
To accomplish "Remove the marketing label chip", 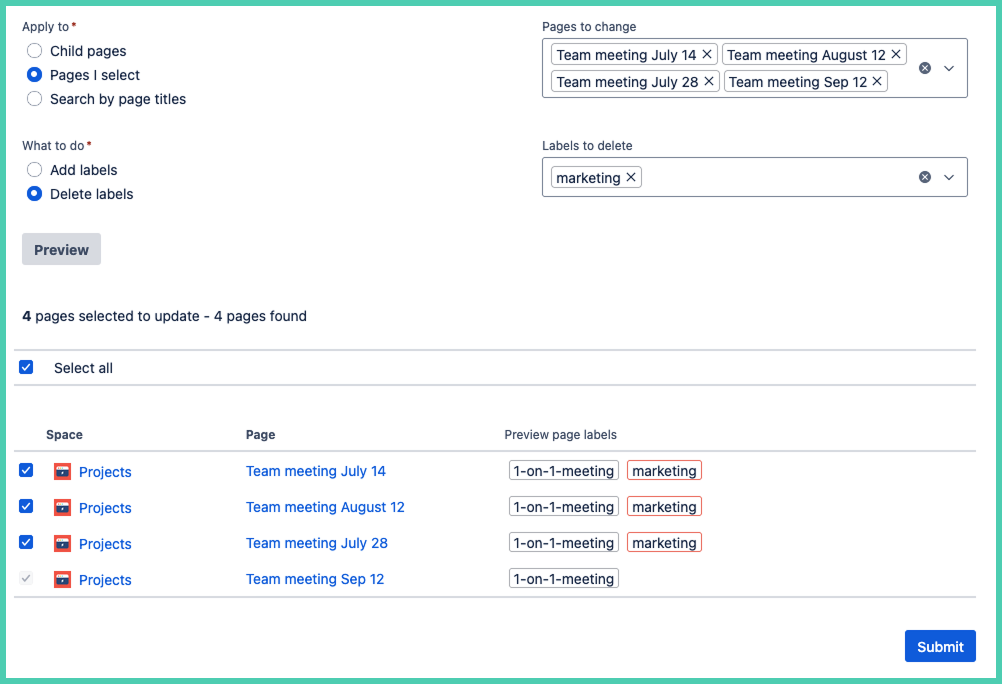I will point(631,178).
